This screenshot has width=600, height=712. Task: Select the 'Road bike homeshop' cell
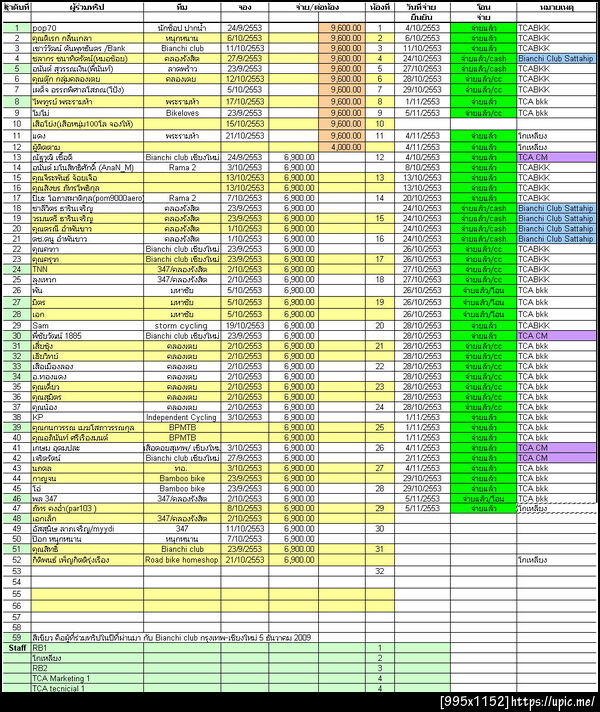(182, 560)
